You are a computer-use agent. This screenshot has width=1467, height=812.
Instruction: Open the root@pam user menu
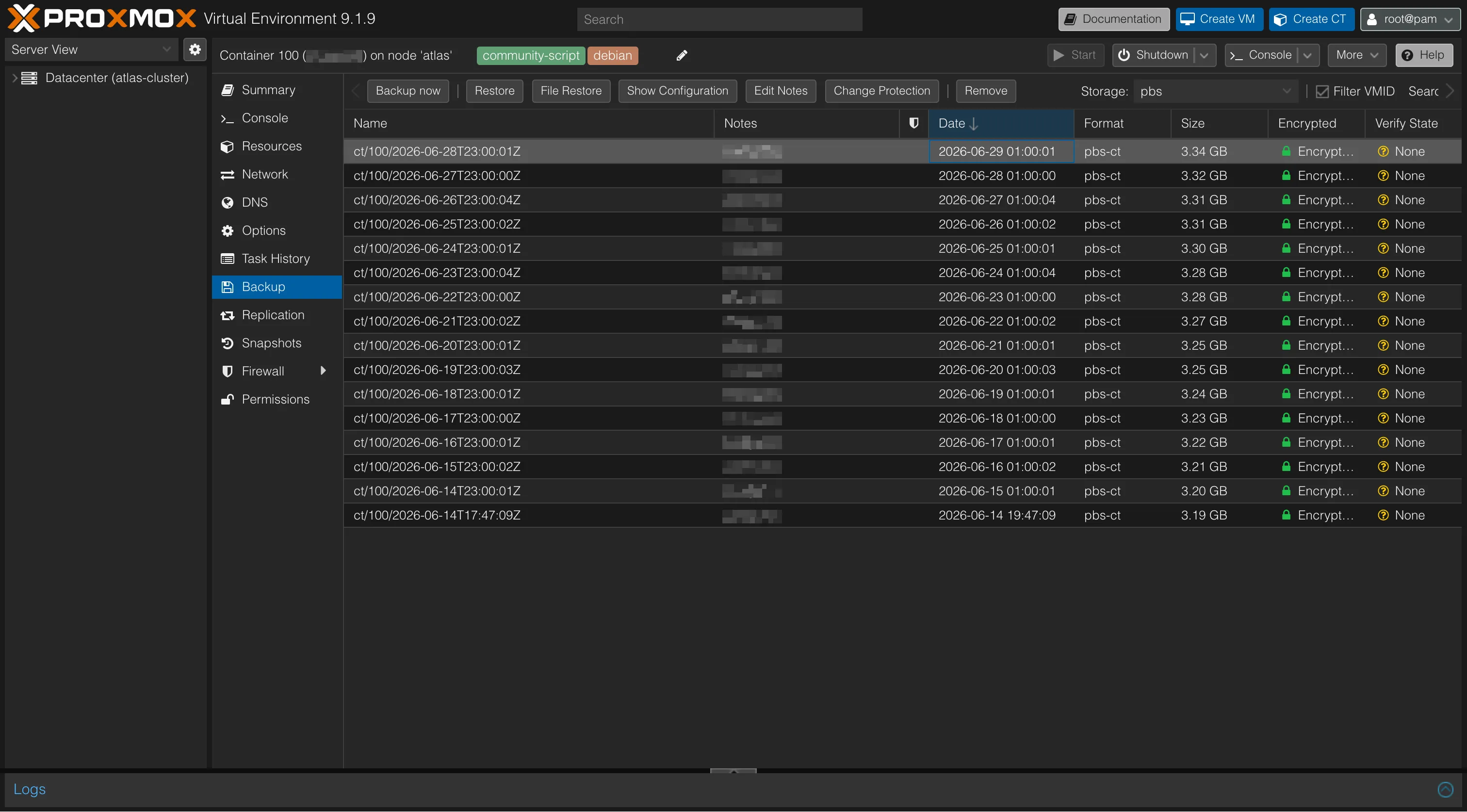click(1410, 19)
